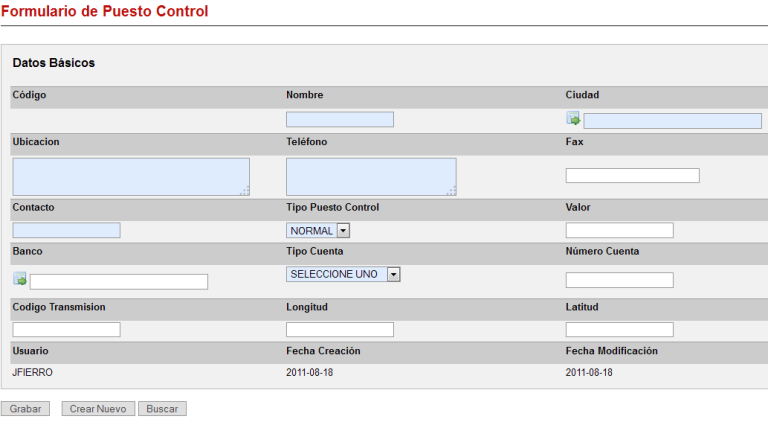Click into the Banco text field
Viewport: 768px width, 422px height.
119,282
